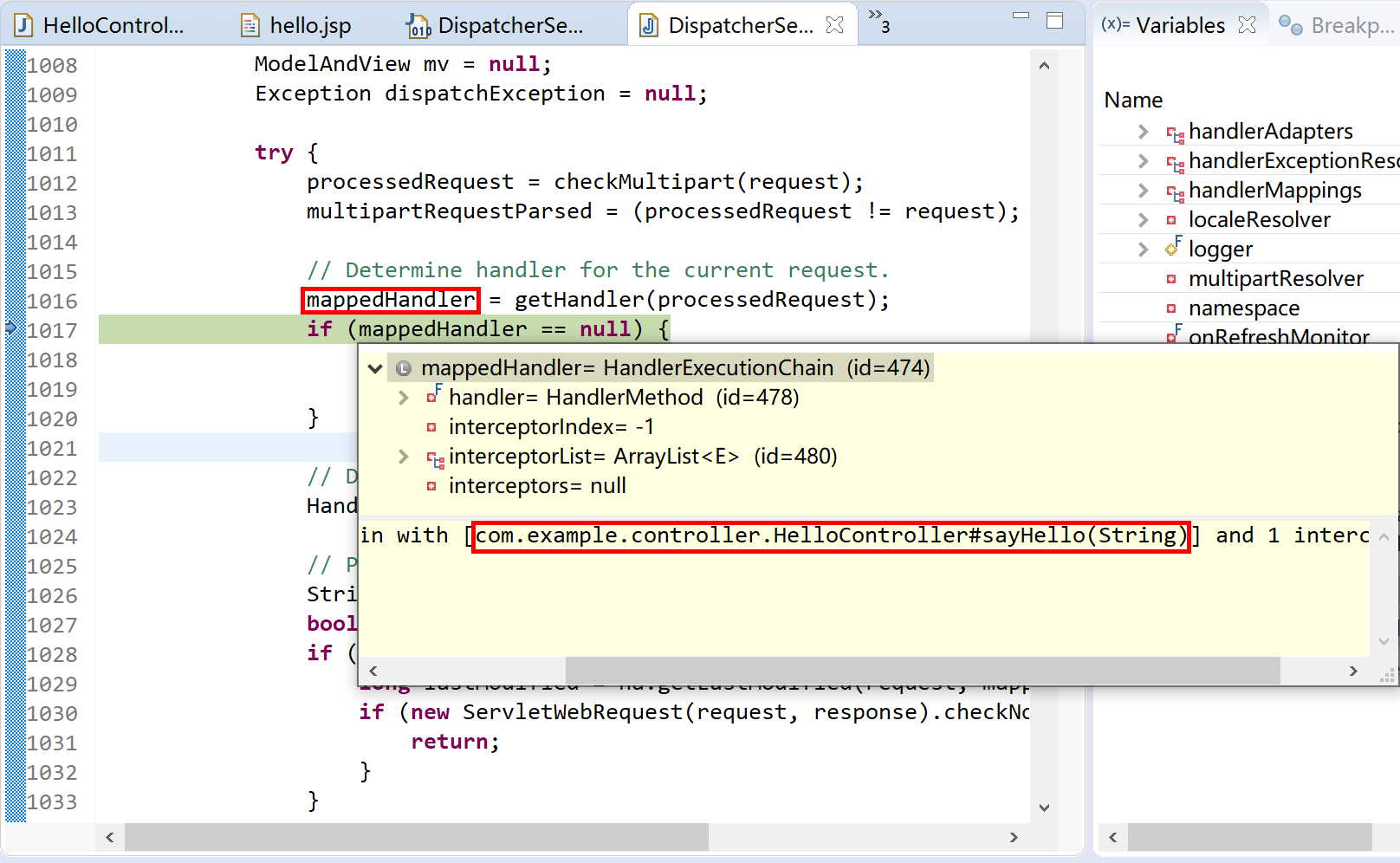Switch to the HelloController editor tab
The image size is (1400, 863).
(x=100, y=25)
